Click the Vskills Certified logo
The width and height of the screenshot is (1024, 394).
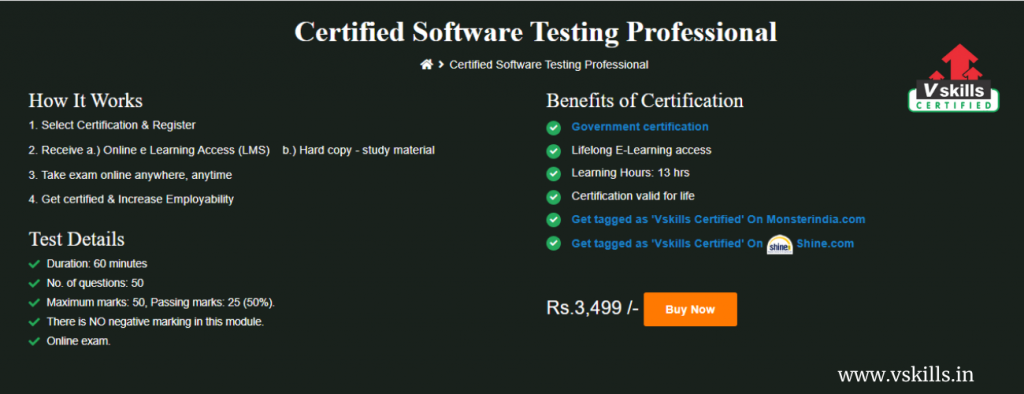(953, 78)
